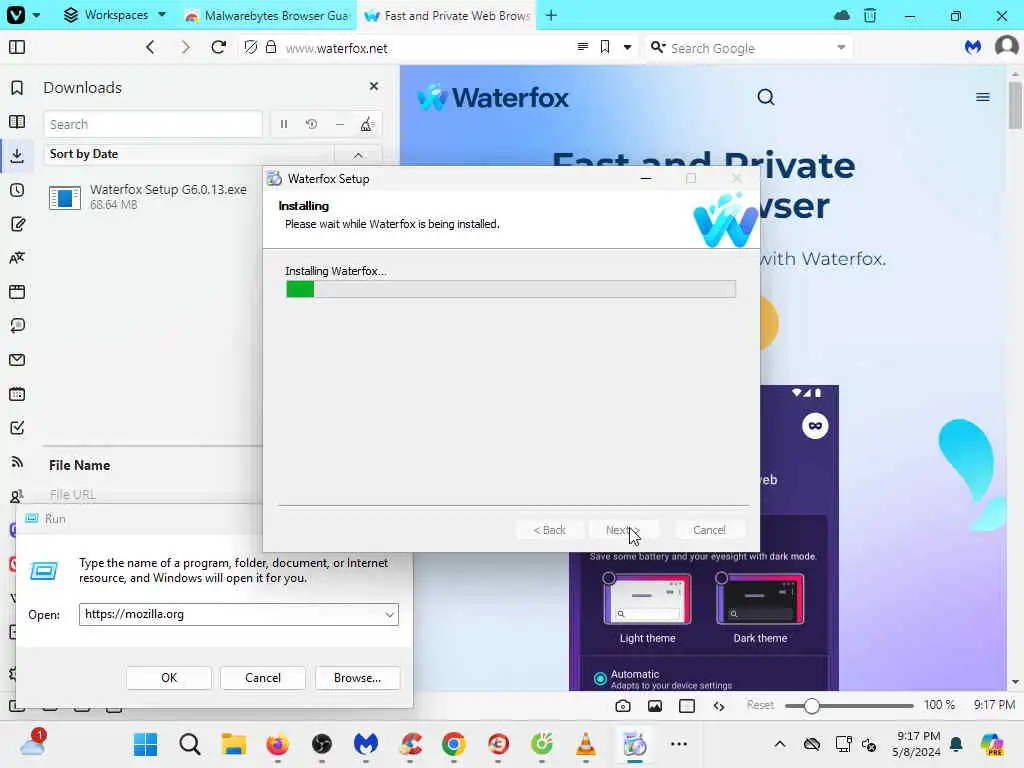Adjust the page zoom slider handle
Viewport: 1024px width, 768px height.
[x=812, y=706]
